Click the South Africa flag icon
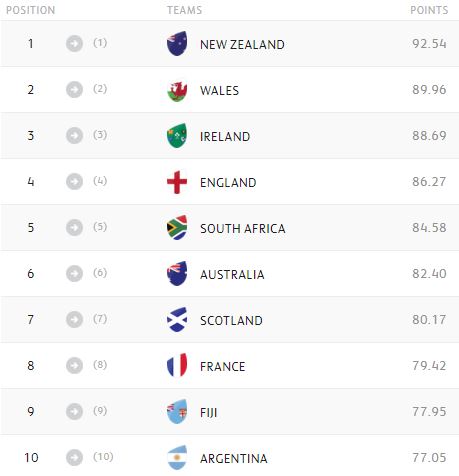The image size is (459, 476). 177,228
